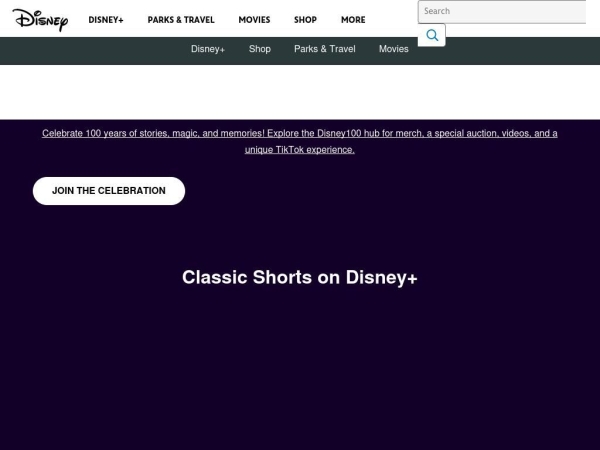This screenshot has width=600, height=450.
Task: Focus the Search input field
Action: [x=502, y=11]
